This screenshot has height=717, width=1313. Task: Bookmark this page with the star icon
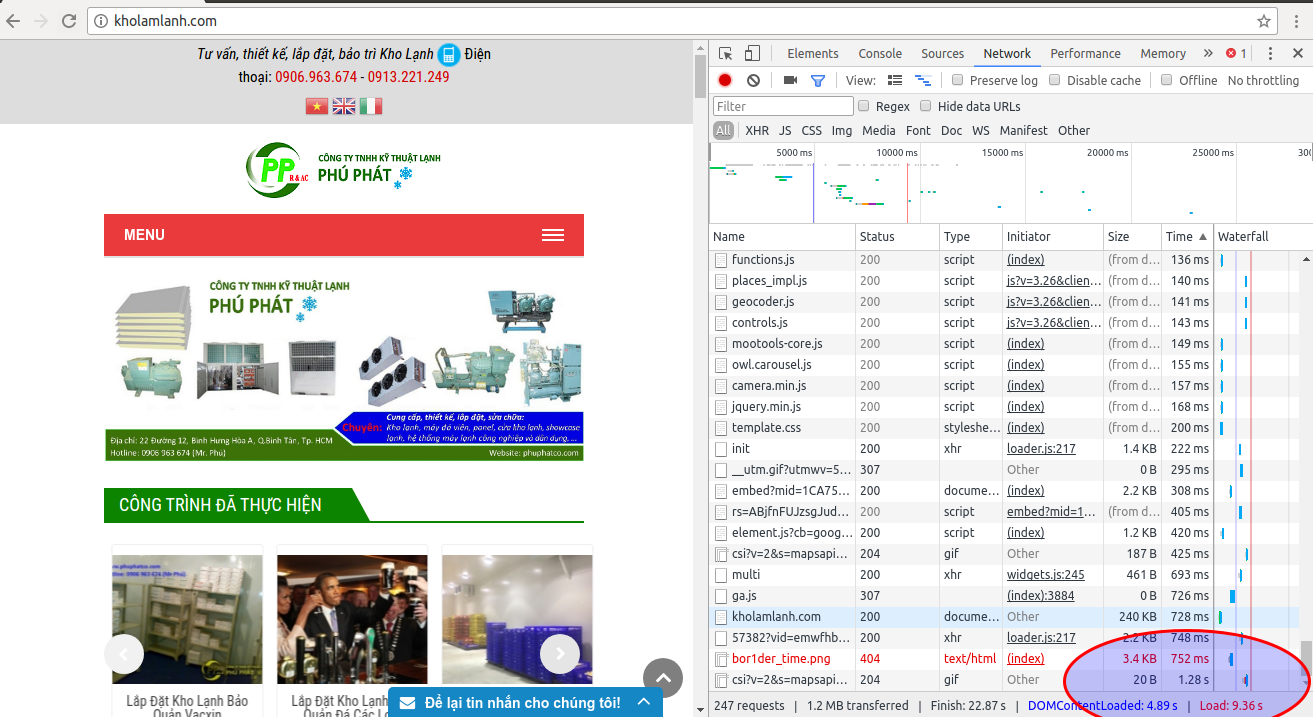coord(1264,21)
